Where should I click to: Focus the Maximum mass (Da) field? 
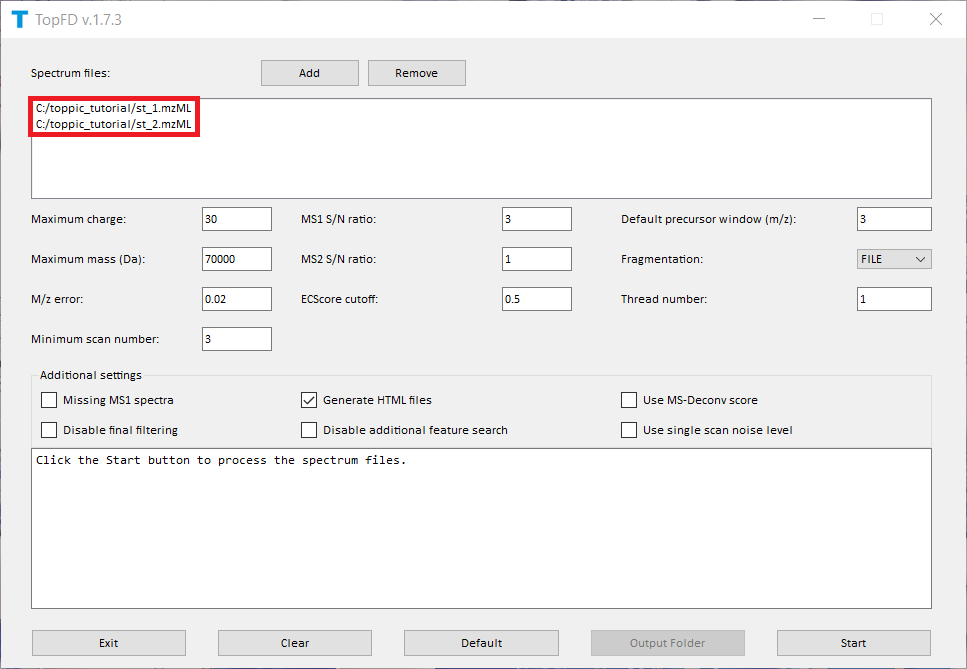(236, 259)
